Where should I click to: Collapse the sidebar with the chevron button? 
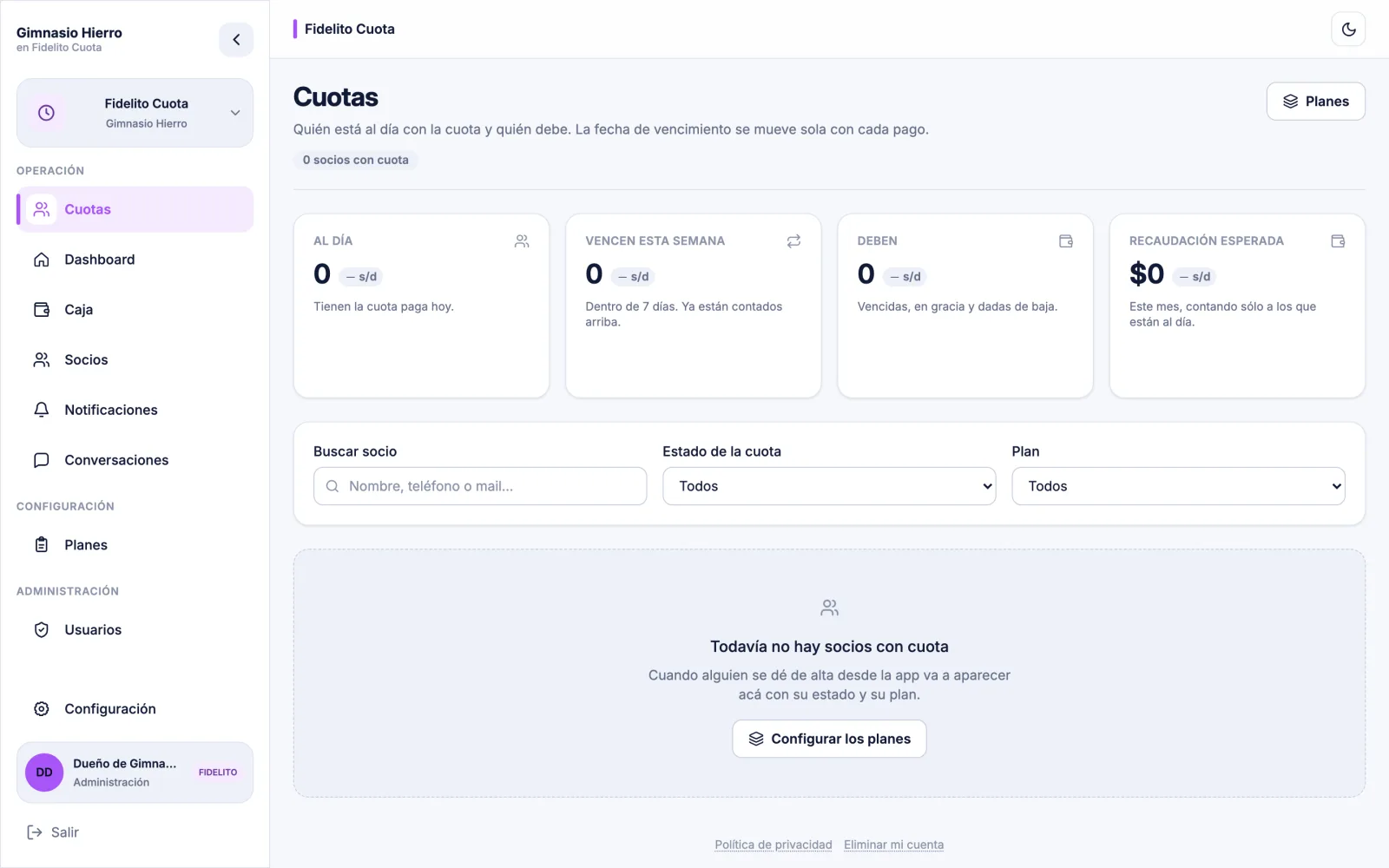coord(236,40)
